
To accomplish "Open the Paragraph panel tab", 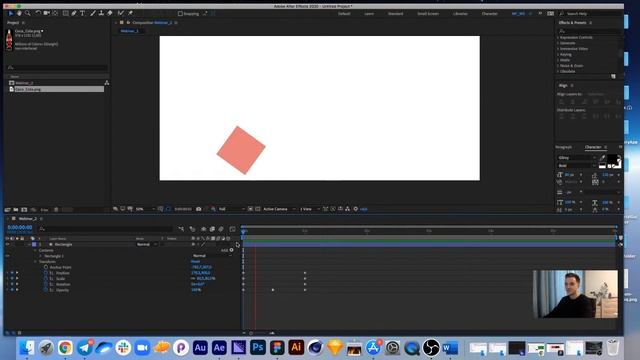I will (564, 147).
